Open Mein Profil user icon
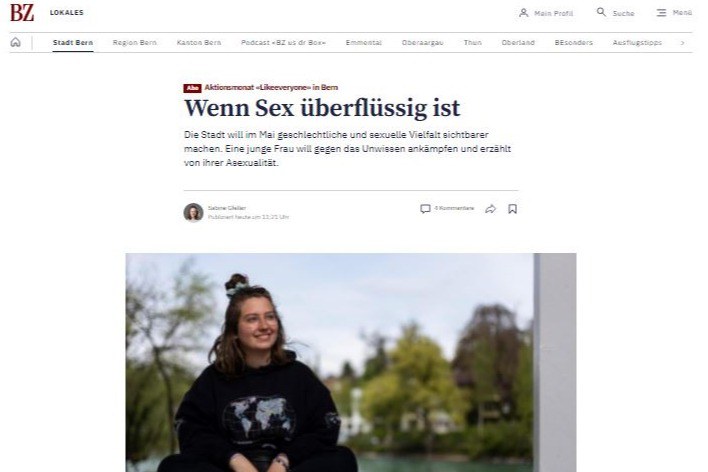Image resolution: width=708 pixels, height=472 pixels. pos(523,13)
